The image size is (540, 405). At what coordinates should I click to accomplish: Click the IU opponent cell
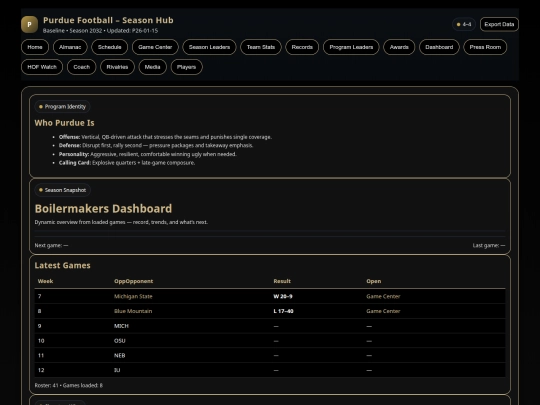117,370
